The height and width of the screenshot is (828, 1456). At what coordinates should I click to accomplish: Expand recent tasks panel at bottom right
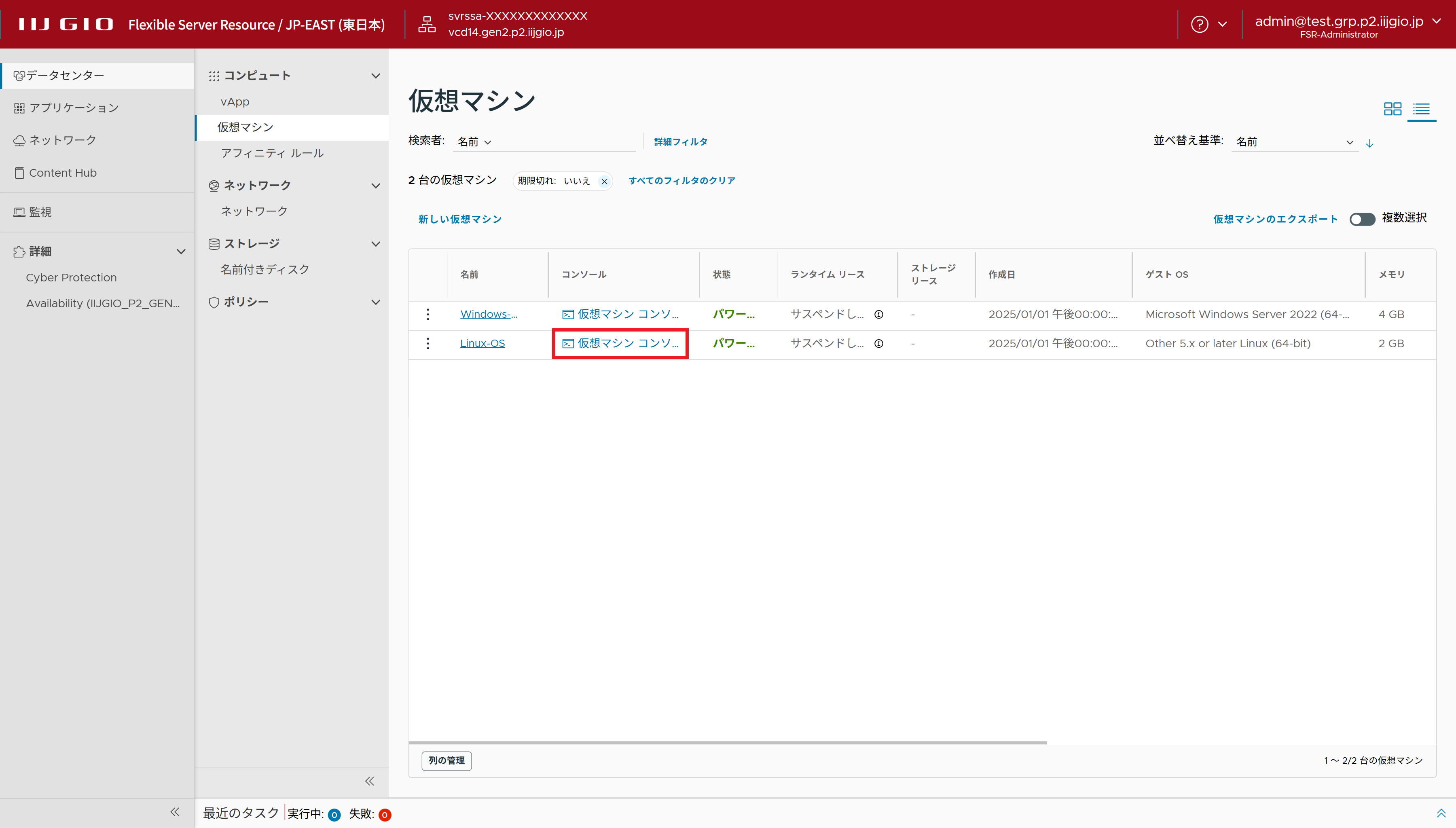tap(1441, 813)
